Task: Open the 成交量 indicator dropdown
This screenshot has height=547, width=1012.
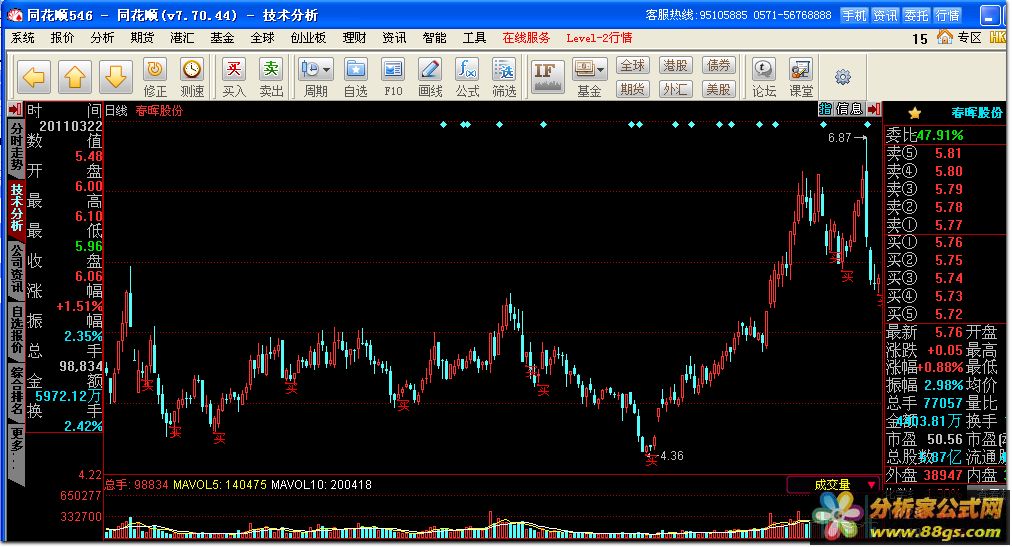Action: 833,484
